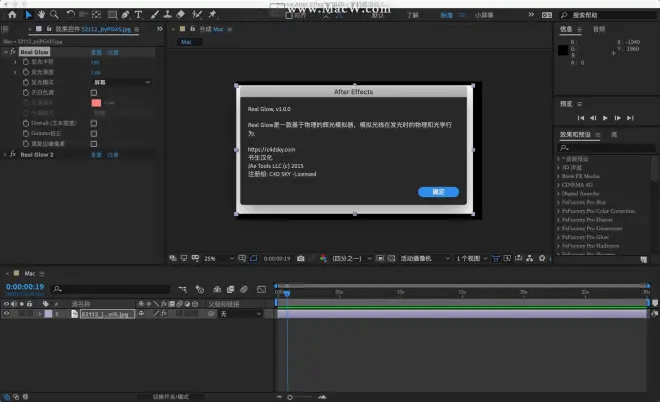Enable the Gamma校正 checkbox
Image resolution: width=660 pixels, height=402 pixels.
pos(94,133)
